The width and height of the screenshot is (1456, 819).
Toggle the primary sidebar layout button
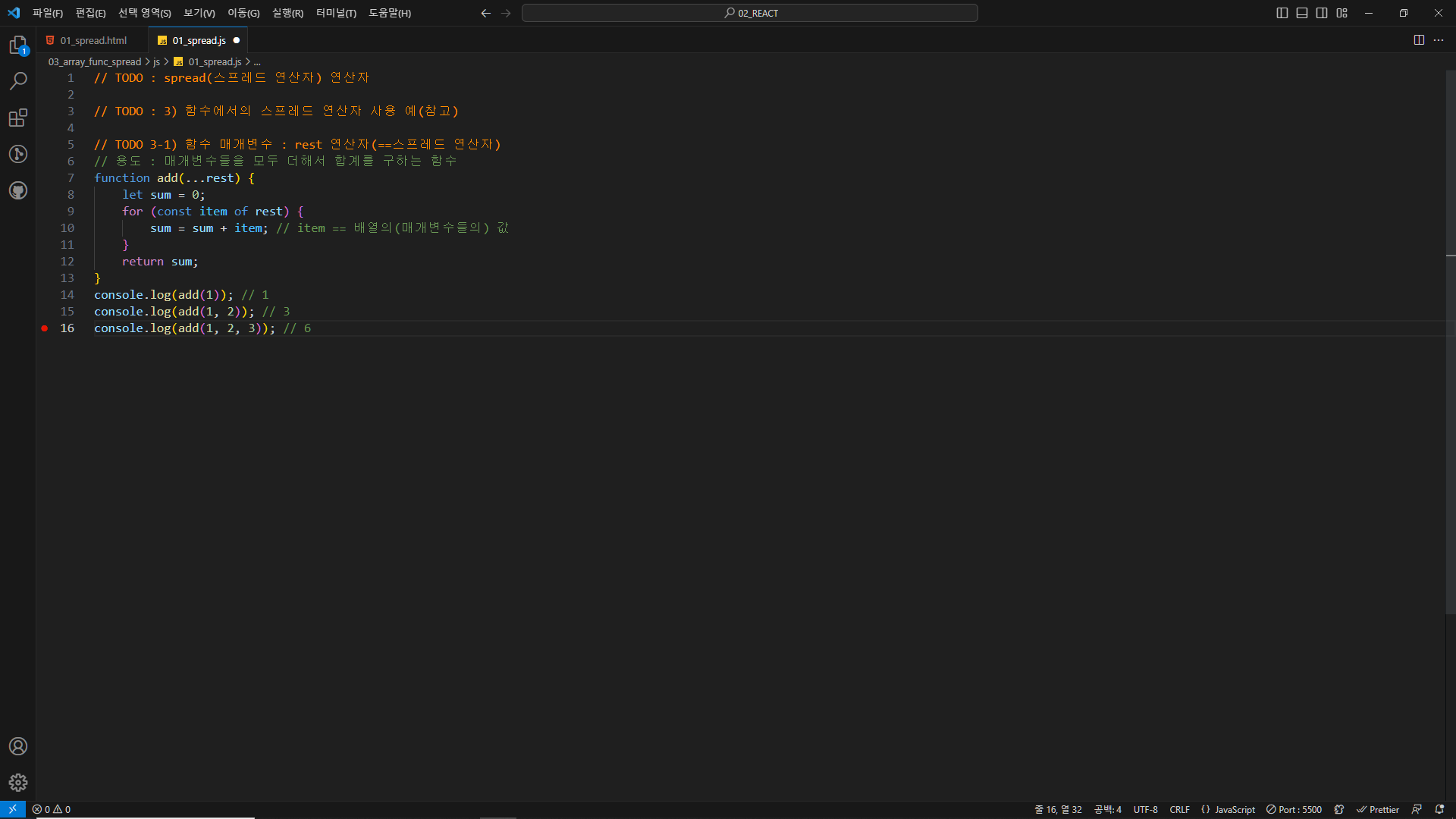pos(1282,13)
